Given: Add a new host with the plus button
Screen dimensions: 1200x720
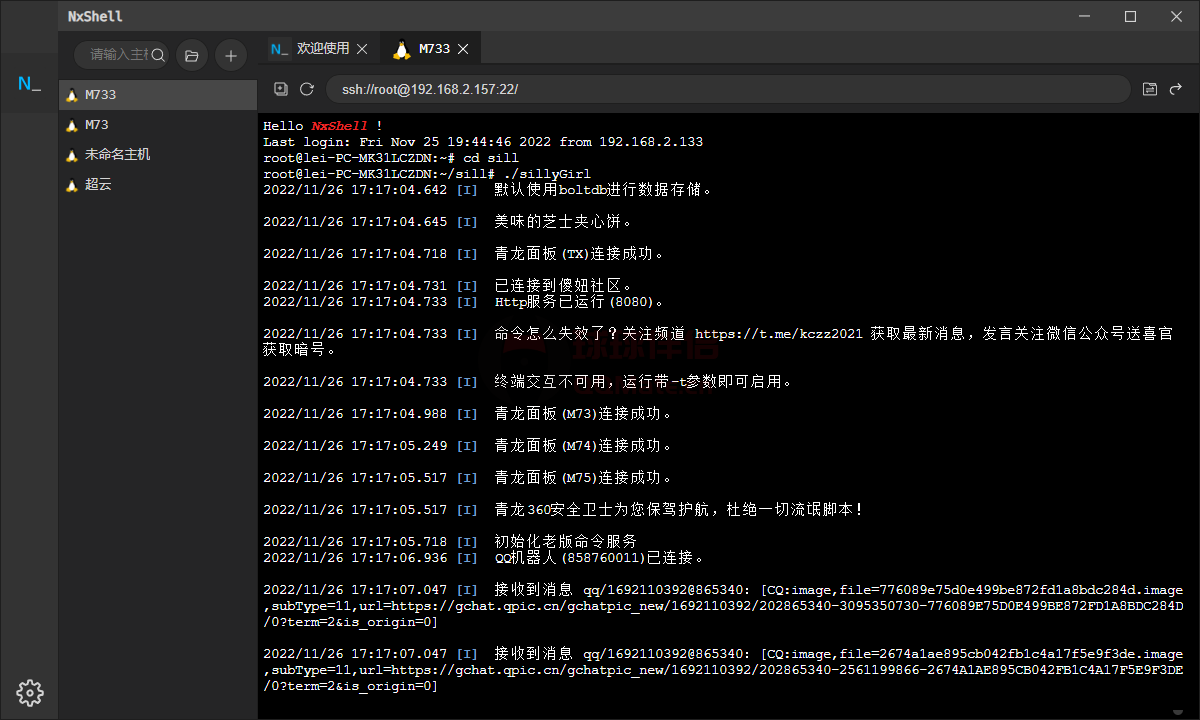Looking at the screenshot, I should pyautogui.click(x=231, y=56).
